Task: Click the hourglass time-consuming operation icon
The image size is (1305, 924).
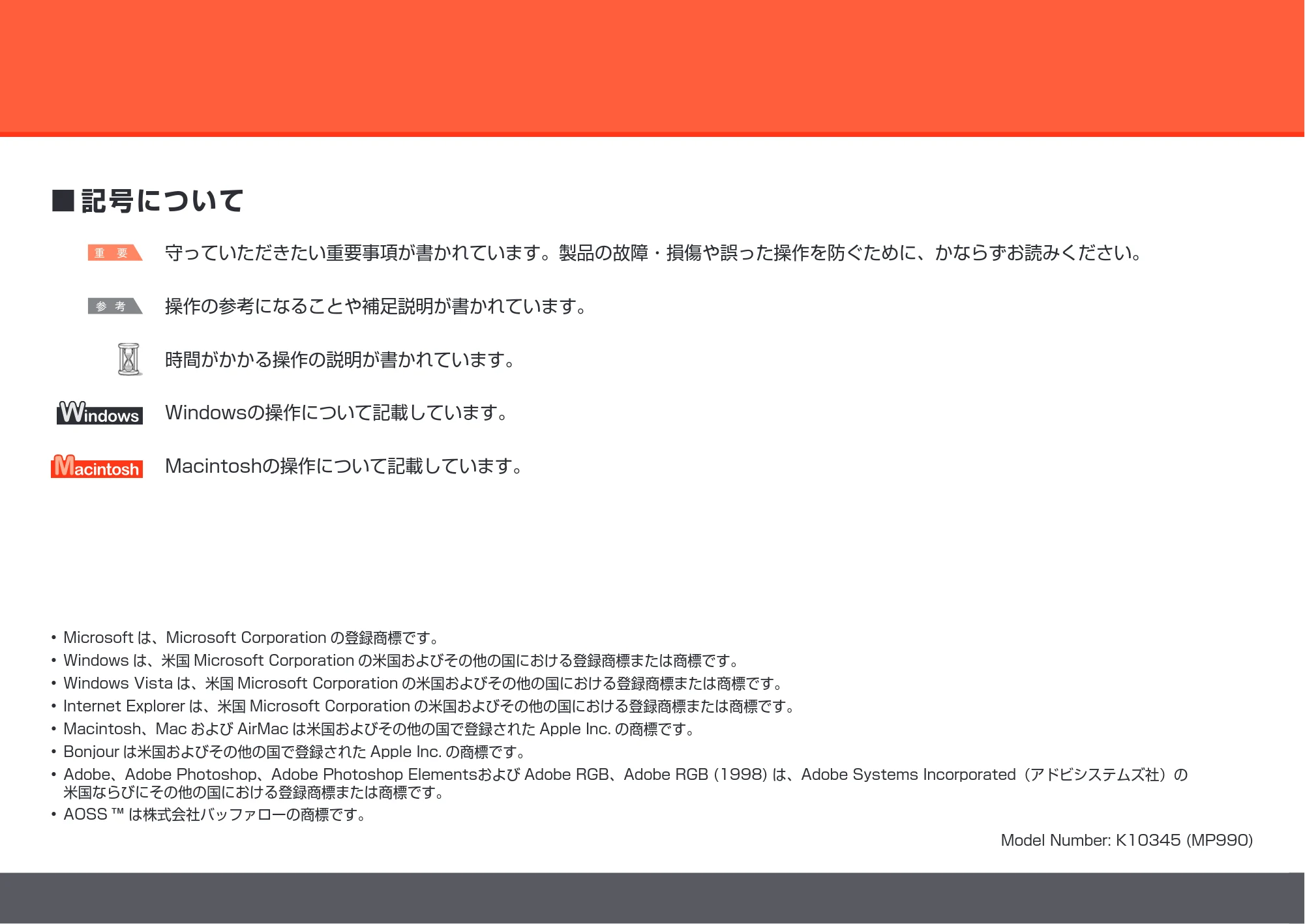Action: pyautogui.click(x=130, y=359)
